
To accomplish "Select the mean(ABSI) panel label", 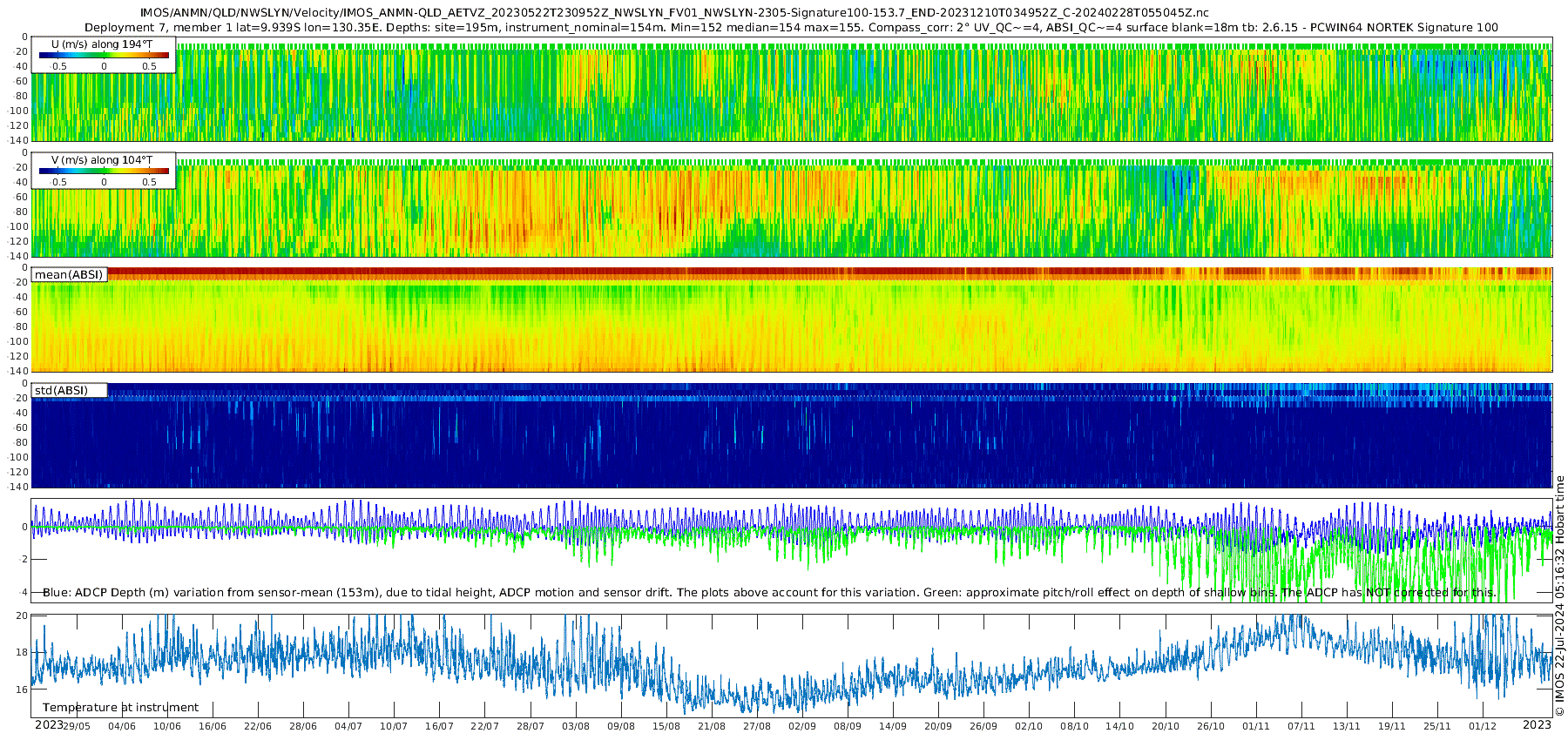I will [x=69, y=274].
